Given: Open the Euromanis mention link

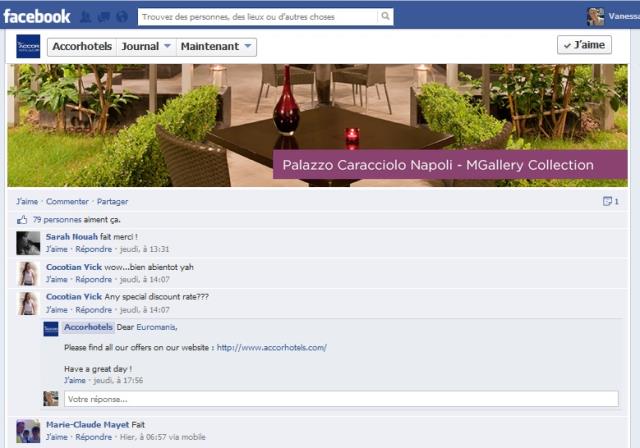Looking at the screenshot, I should click(156, 327).
